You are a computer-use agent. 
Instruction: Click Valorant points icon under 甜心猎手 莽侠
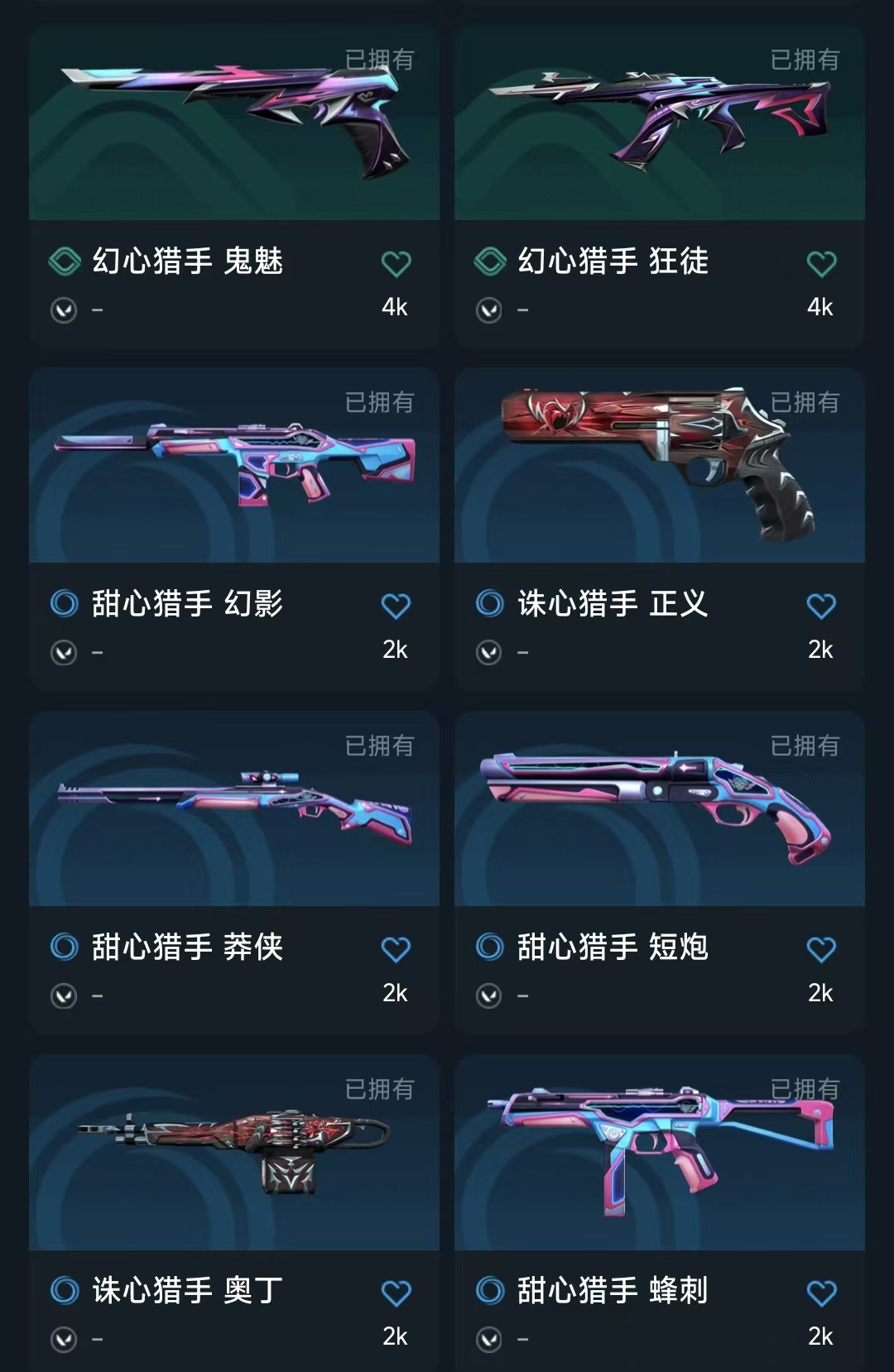pyautogui.click(x=64, y=995)
